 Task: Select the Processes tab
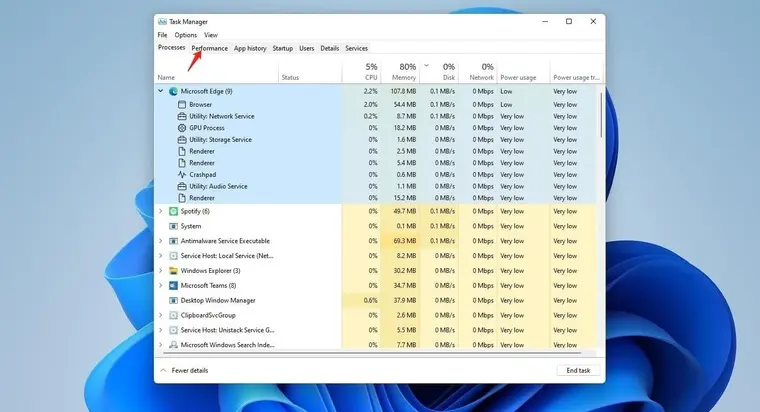pos(172,48)
